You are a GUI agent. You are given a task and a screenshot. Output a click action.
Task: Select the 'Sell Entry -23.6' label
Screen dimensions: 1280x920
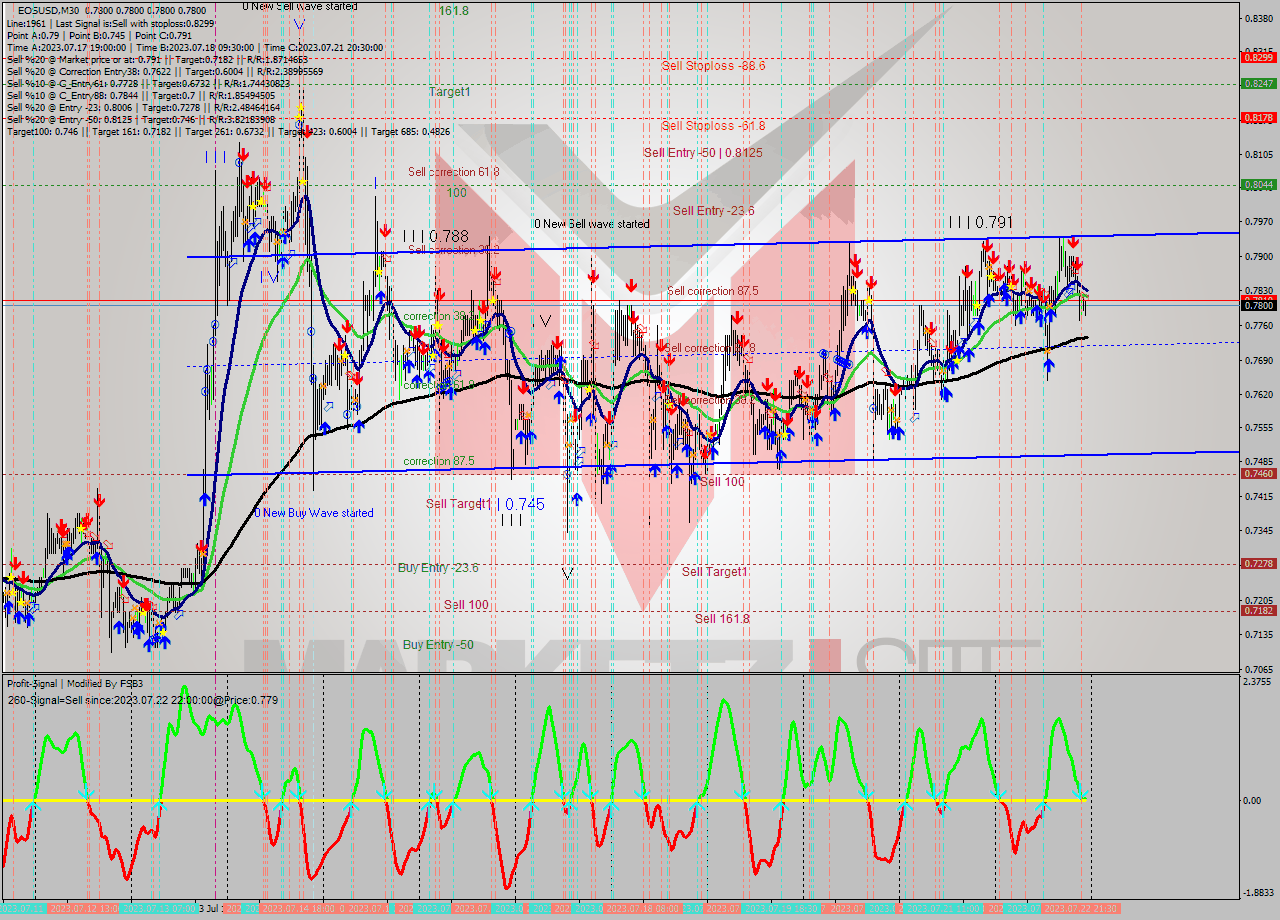tap(713, 210)
